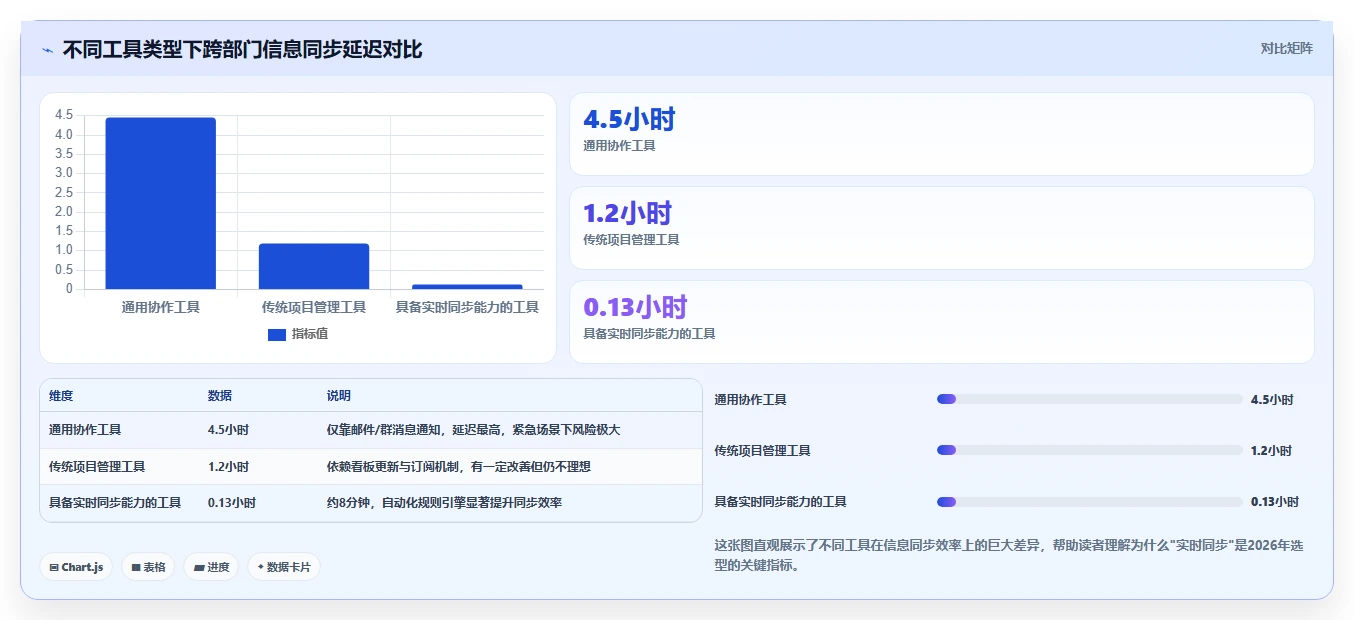This screenshot has height=620, width=1354.
Task: Click the lightning icon beside the title
Action: click(x=47, y=50)
